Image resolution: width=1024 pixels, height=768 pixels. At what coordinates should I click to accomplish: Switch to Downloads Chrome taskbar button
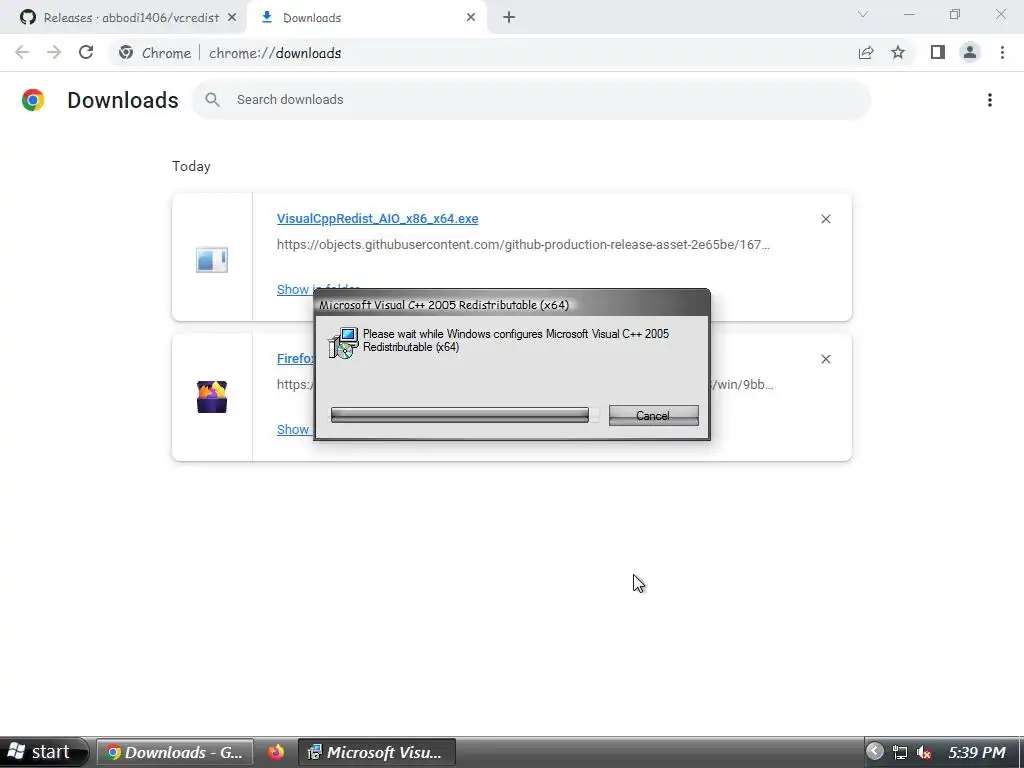click(x=175, y=752)
